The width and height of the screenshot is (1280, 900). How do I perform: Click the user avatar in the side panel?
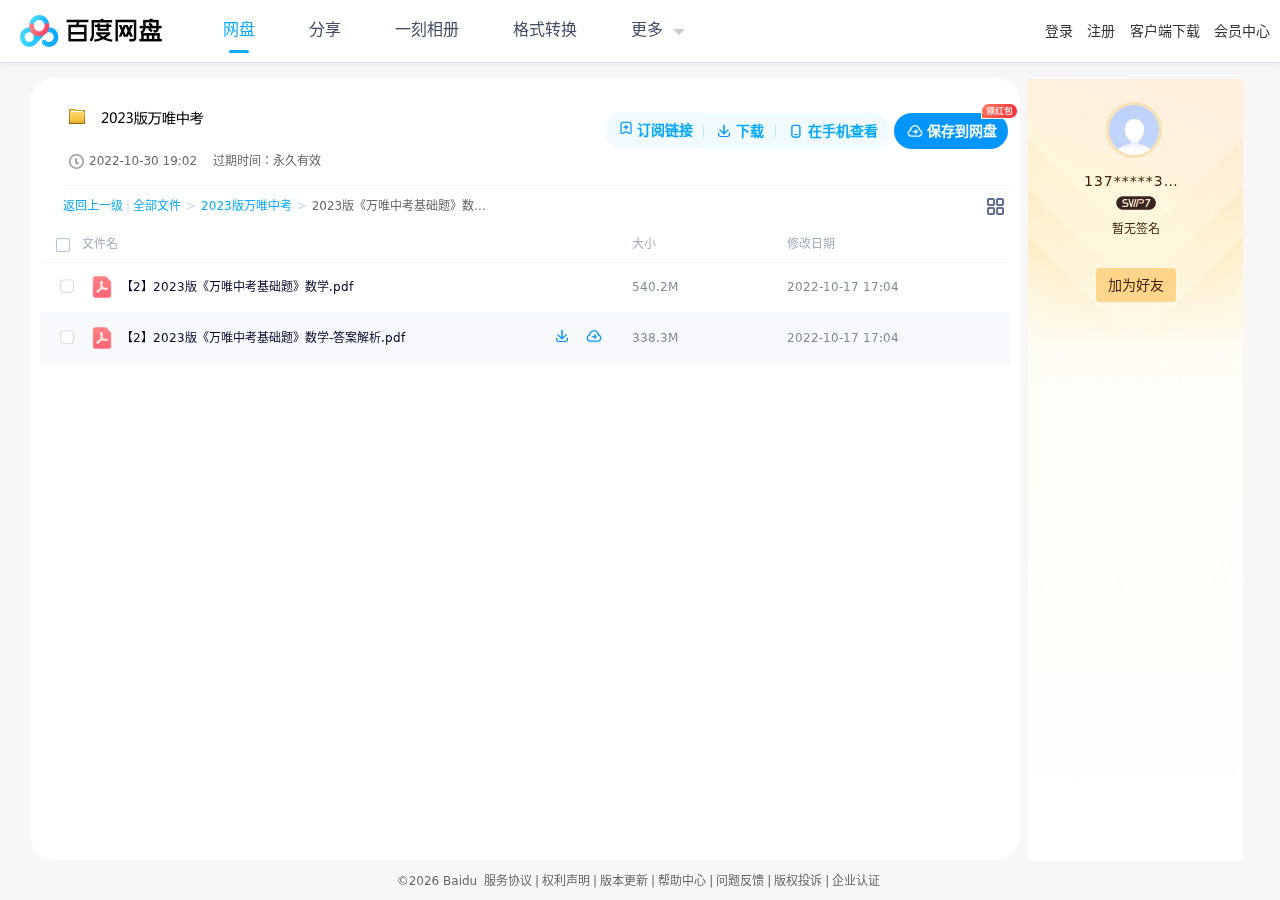pos(1134,130)
